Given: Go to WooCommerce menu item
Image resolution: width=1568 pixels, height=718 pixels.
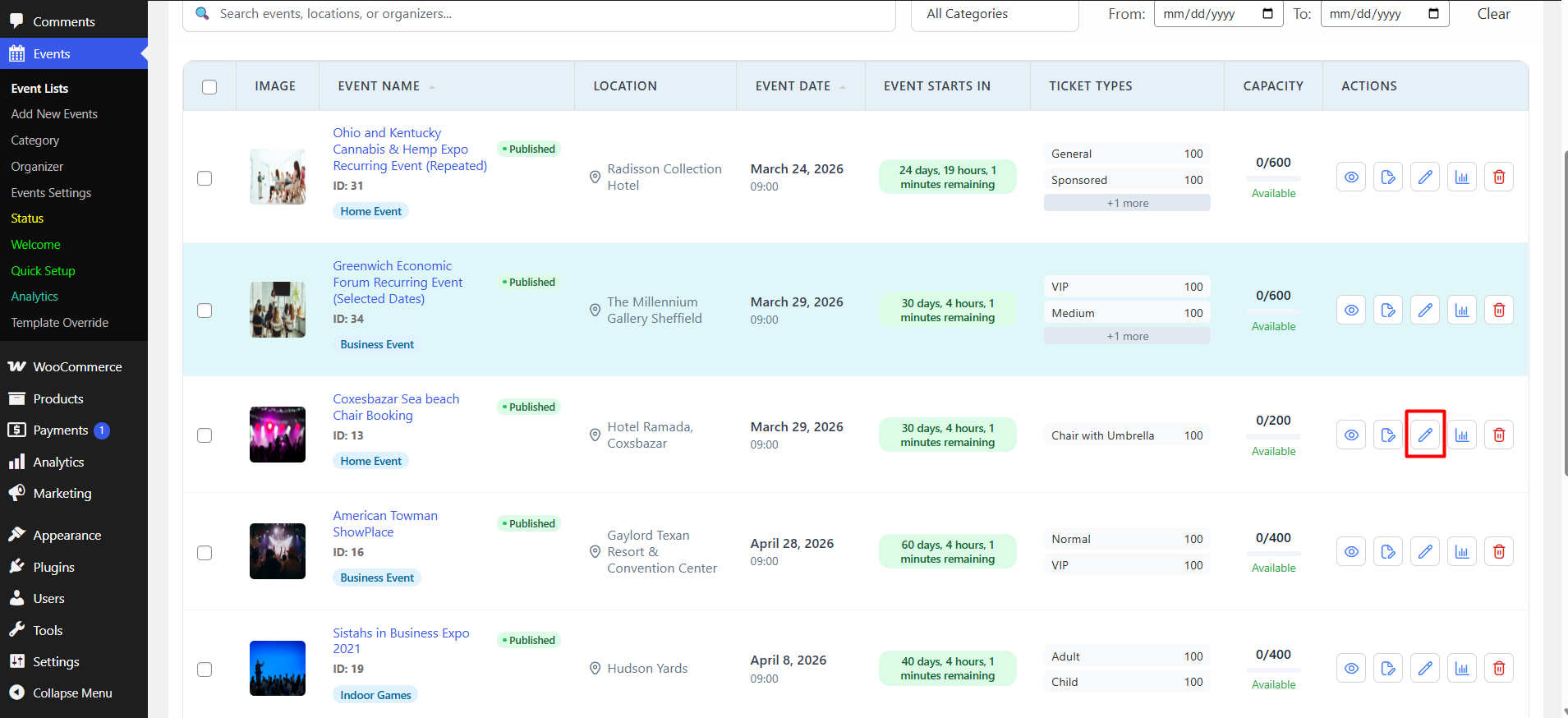Looking at the screenshot, I should (x=77, y=367).
